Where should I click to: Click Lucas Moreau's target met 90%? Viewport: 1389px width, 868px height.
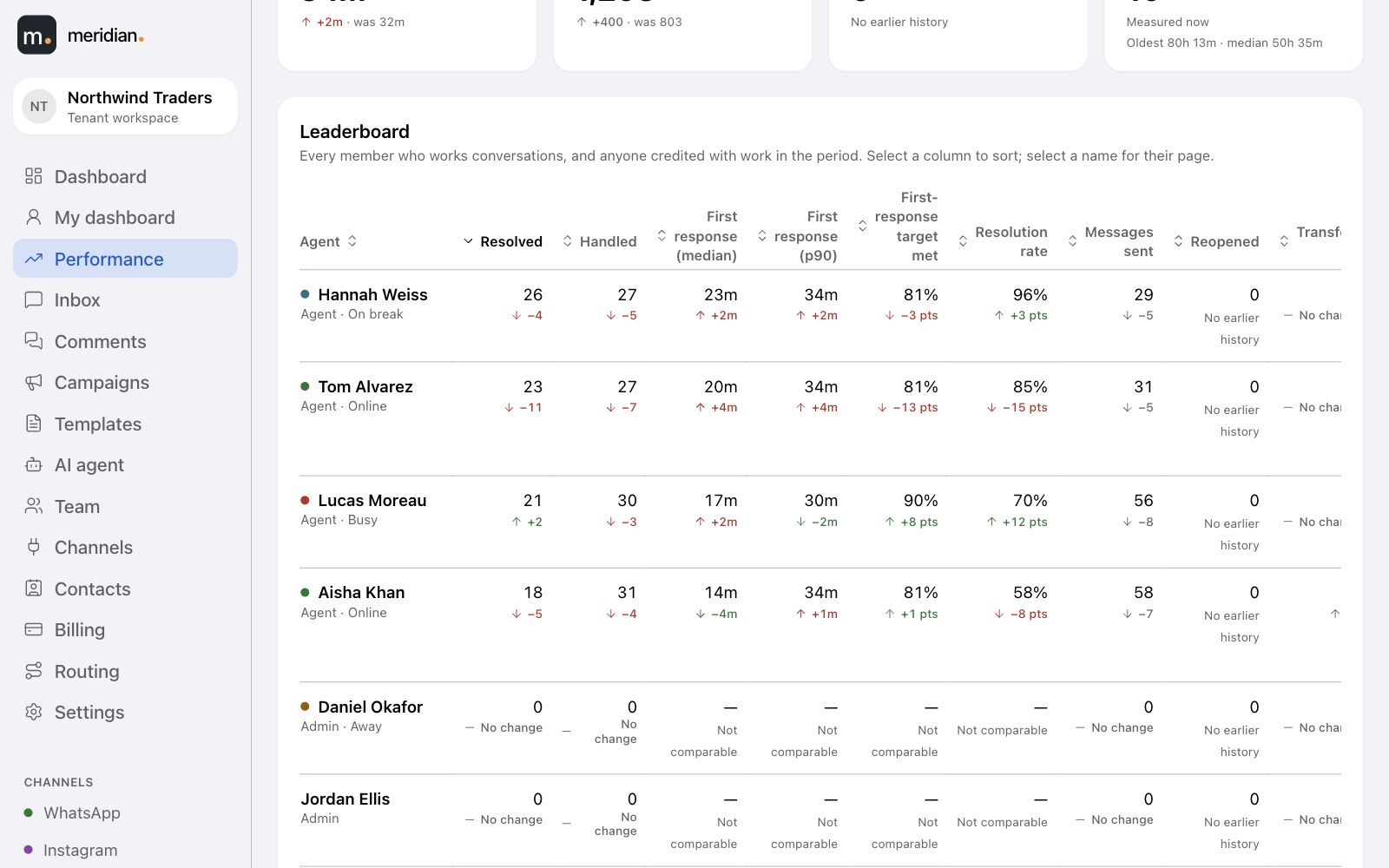[921, 500]
